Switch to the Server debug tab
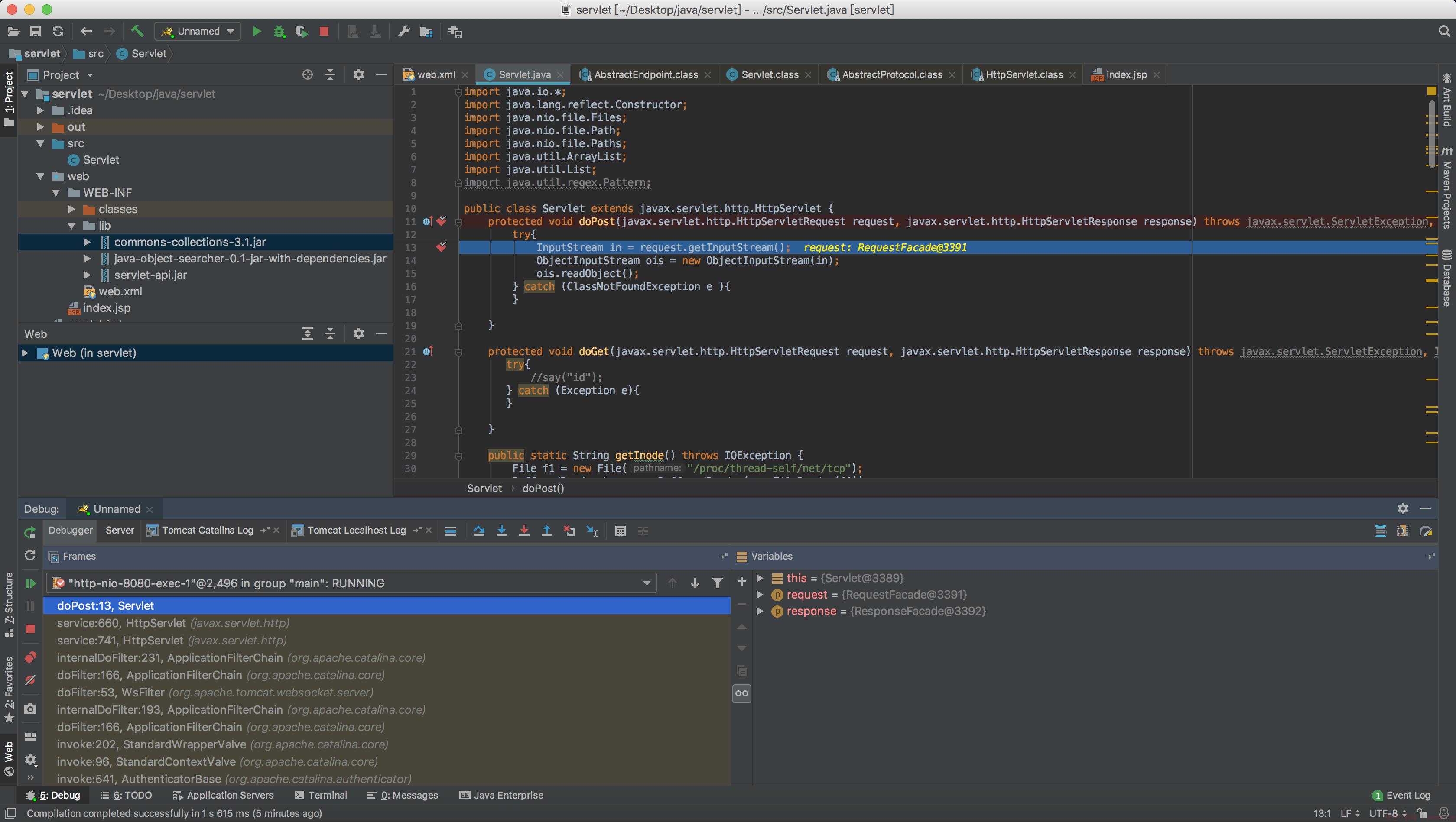The height and width of the screenshot is (822, 1456). pos(120,530)
